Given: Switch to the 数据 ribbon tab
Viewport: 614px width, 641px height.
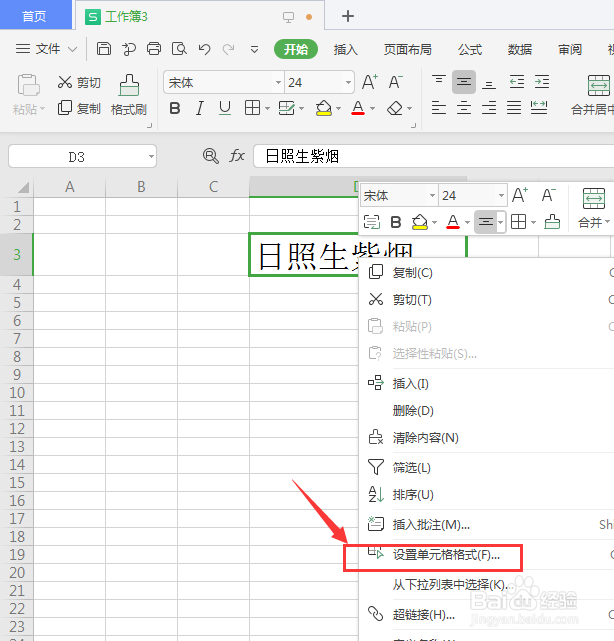Looking at the screenshot, I should click(520, 49).
